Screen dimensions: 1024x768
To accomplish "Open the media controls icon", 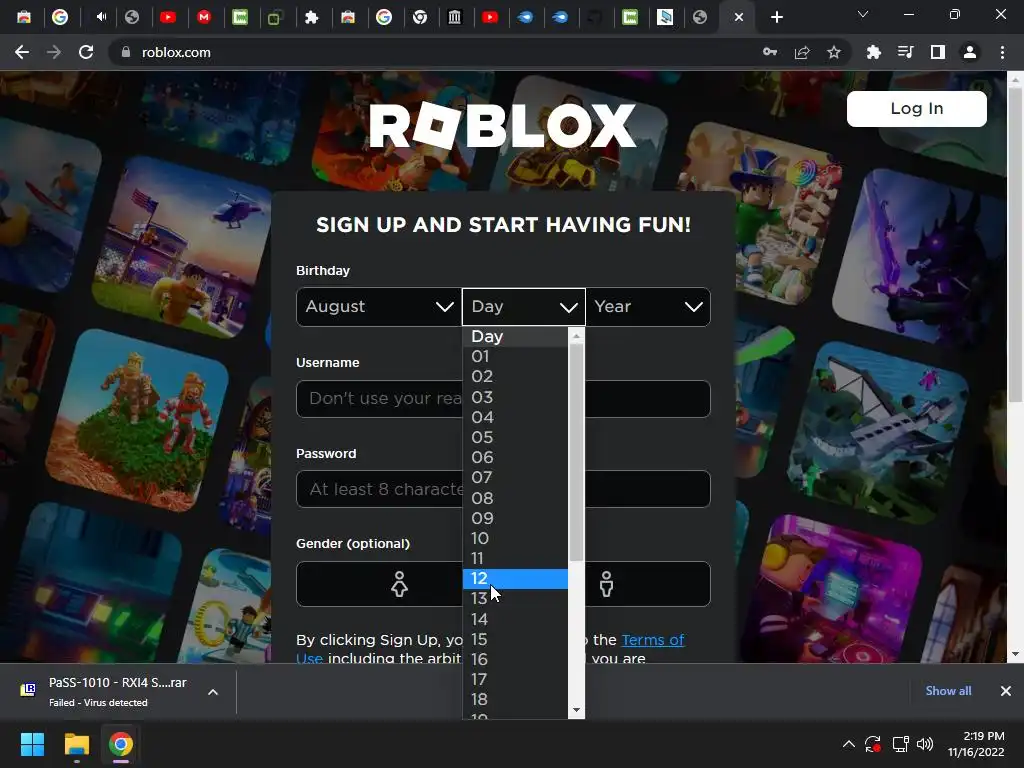I will click(x=906, y=52).
